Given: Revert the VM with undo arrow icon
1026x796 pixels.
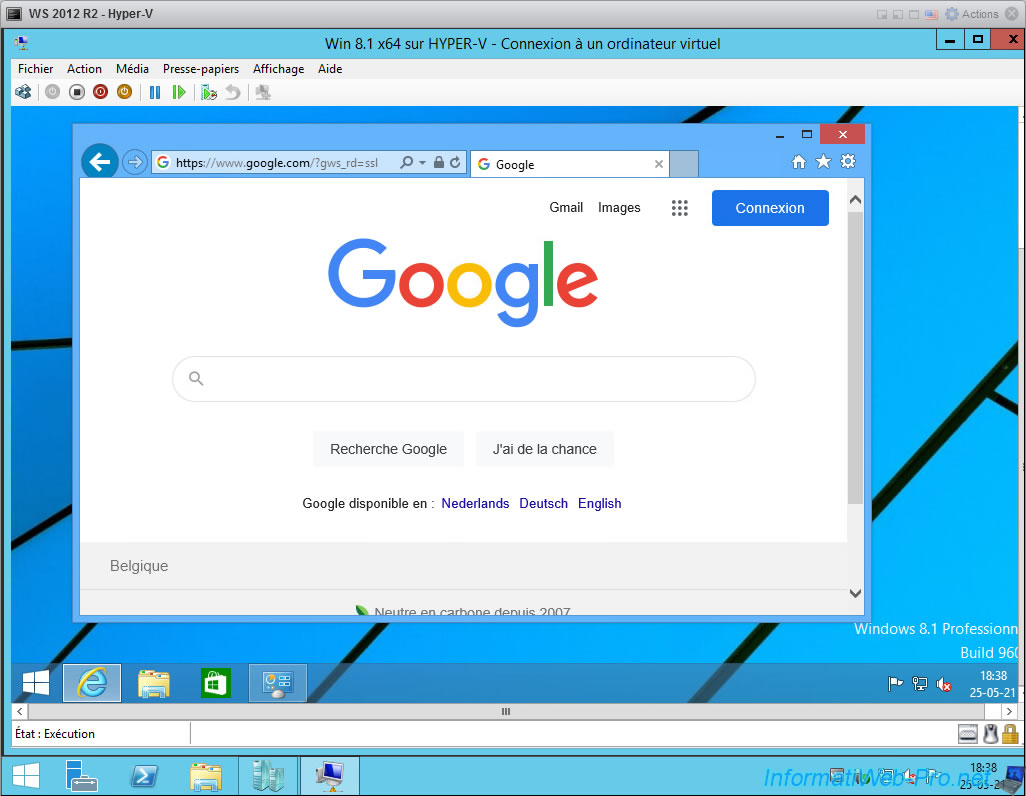Looking at the screenshot, I should (x=233, y=92).
